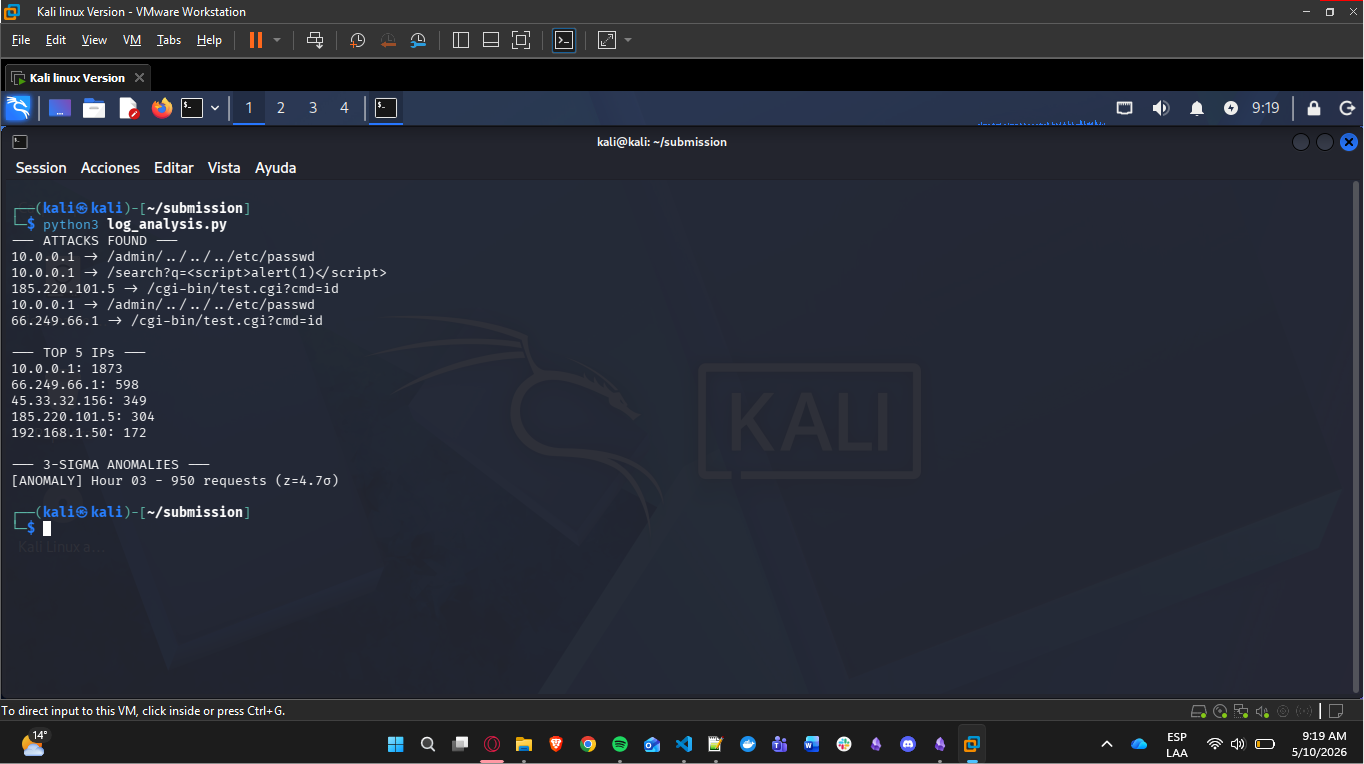Launch terminal emulator from Kali panel
Image resolution: width=1364 pixels, height=764 pixels.
click(192, 108)
